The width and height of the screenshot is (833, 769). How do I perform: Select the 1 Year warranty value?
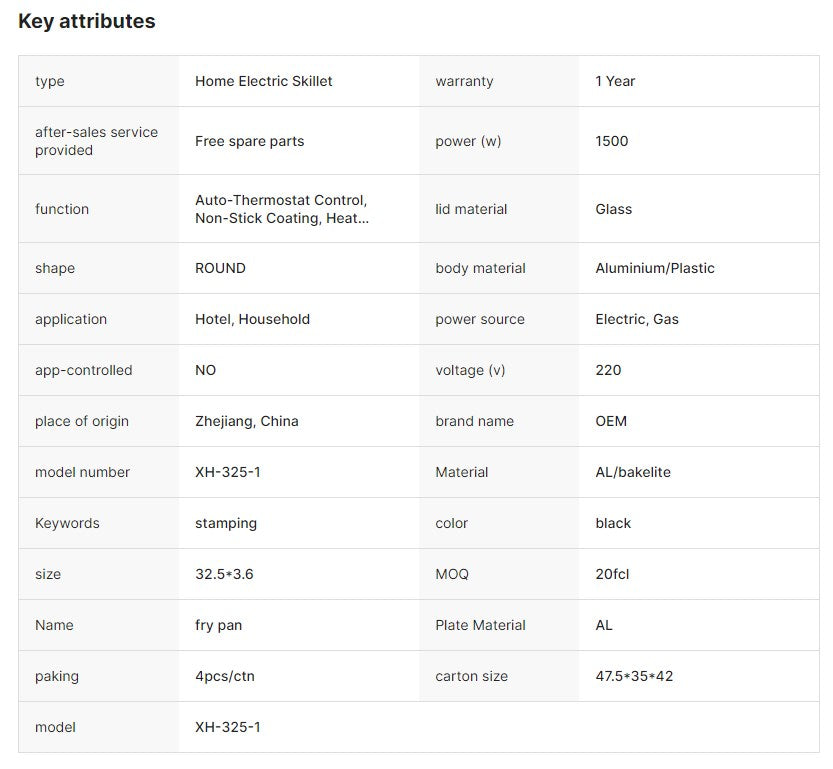[x=615, y=81]
